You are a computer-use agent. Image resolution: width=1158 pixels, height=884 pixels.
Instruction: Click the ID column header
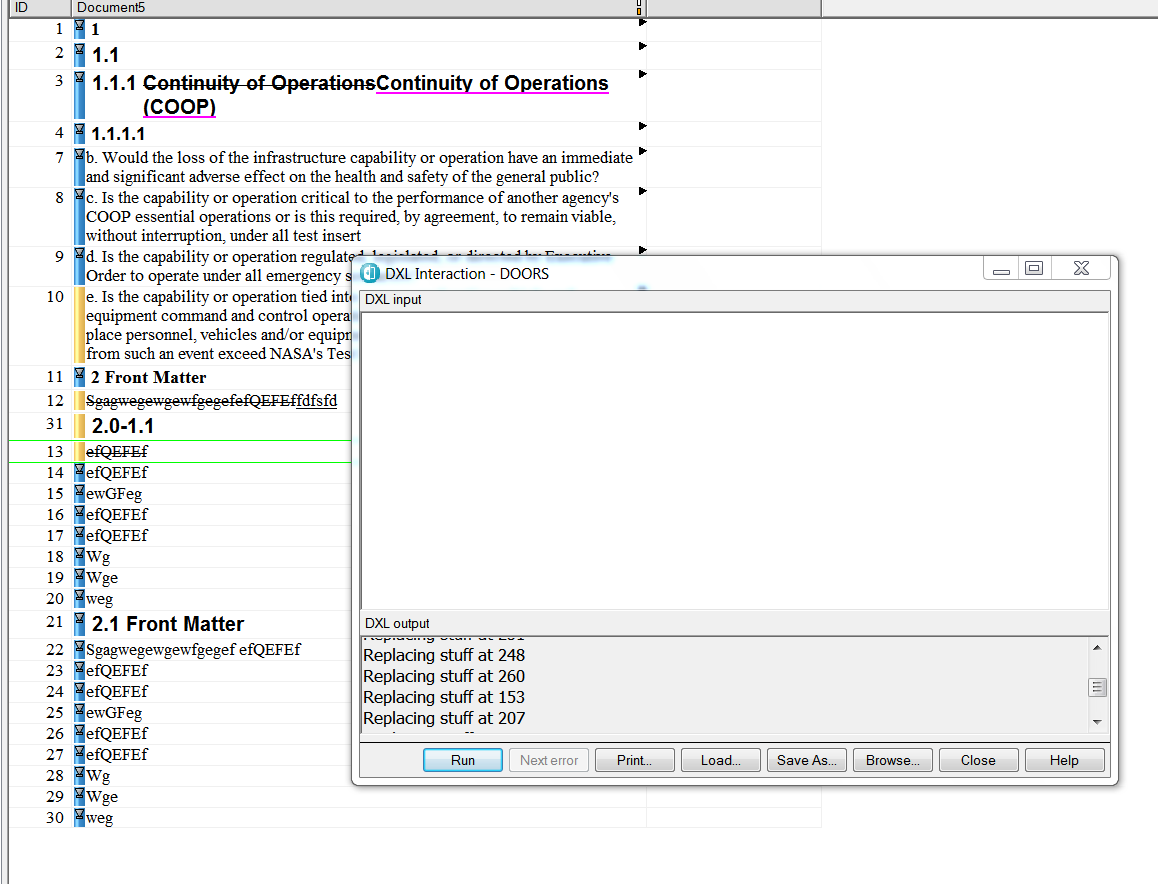click(38, 8)
